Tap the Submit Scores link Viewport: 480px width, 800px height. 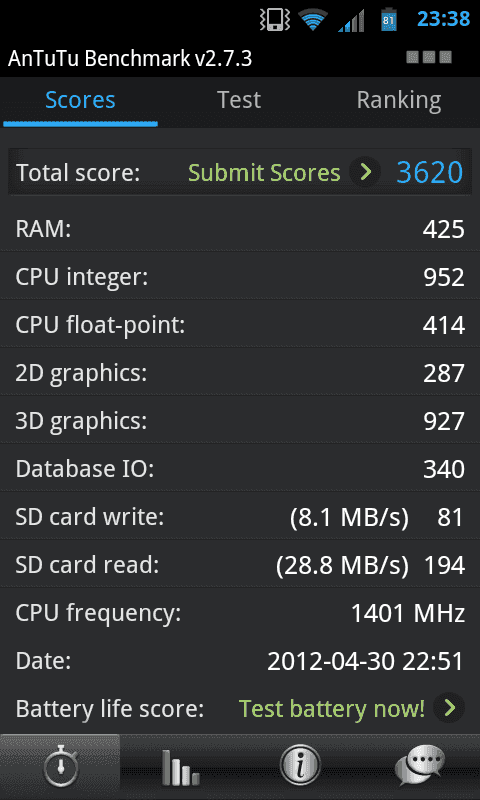pyautogui.click(x=264, y=173)
